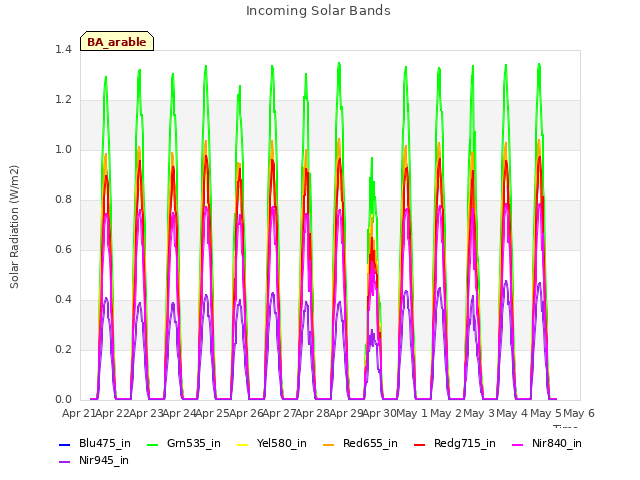
Task: Click the May 5 x-axis date label
Action: click(x=546, y=413)
